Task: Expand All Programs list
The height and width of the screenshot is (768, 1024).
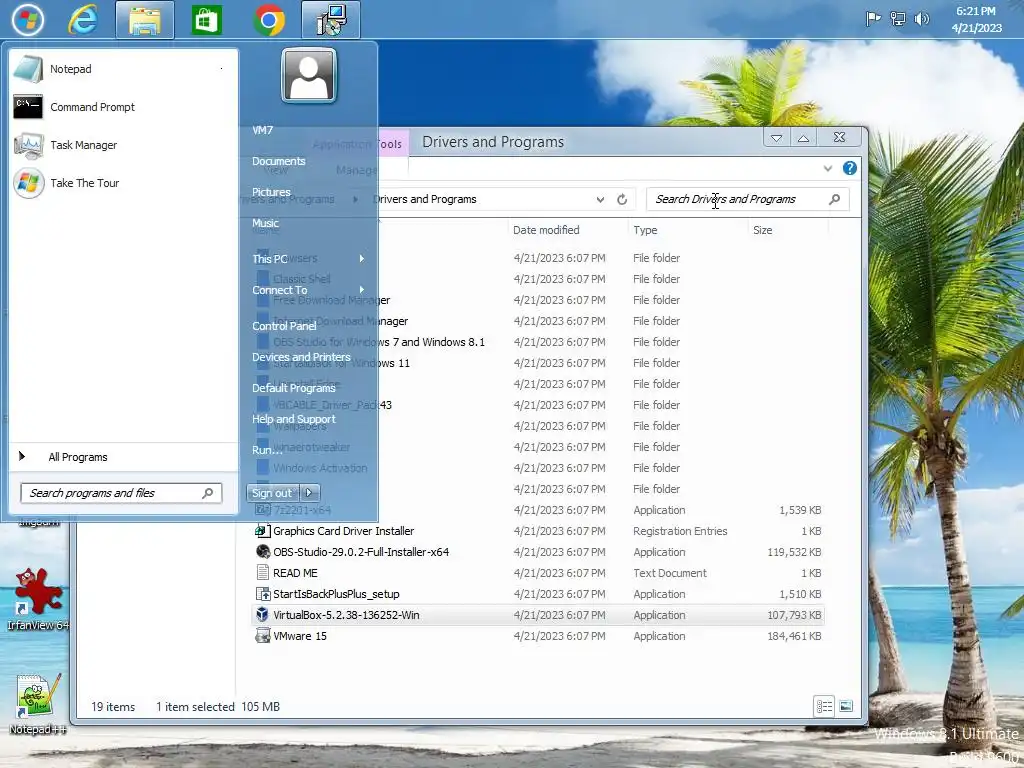Action: [x=123, y=457]
